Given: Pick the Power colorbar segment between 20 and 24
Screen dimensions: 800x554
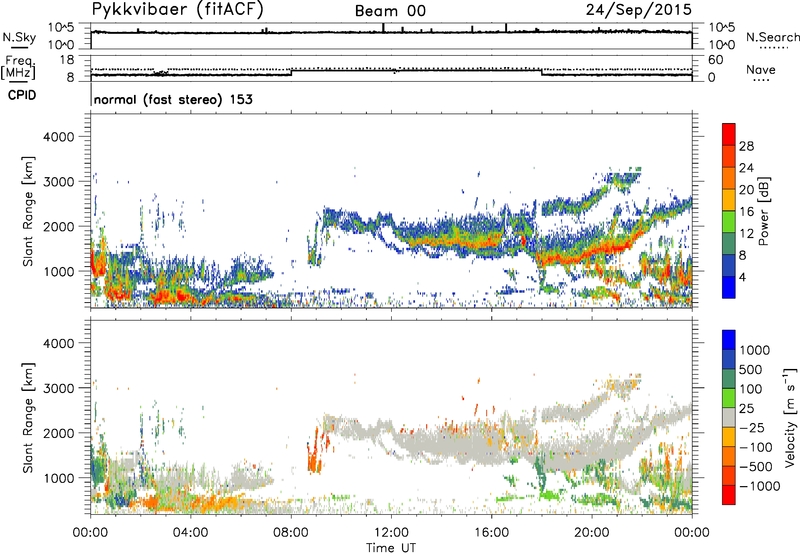Looking at the screenshot, I should (729, 178).
